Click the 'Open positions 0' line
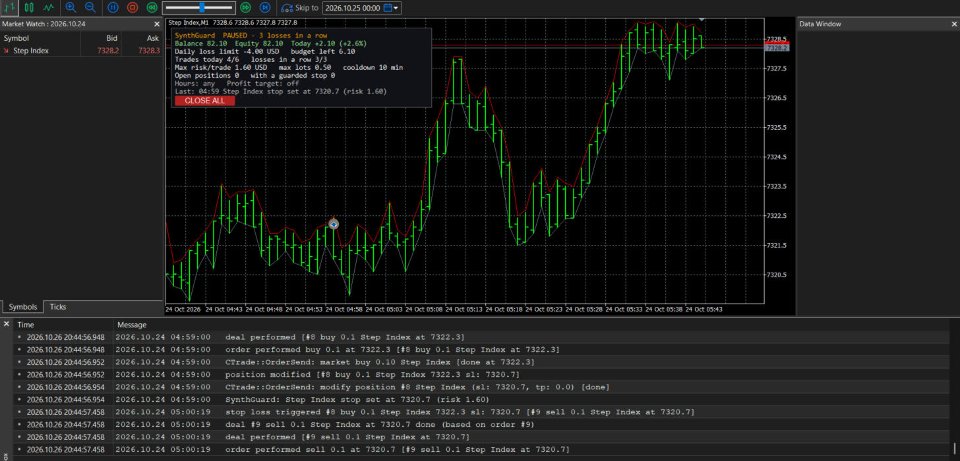The image size is (960, 461). coord(255,76)
